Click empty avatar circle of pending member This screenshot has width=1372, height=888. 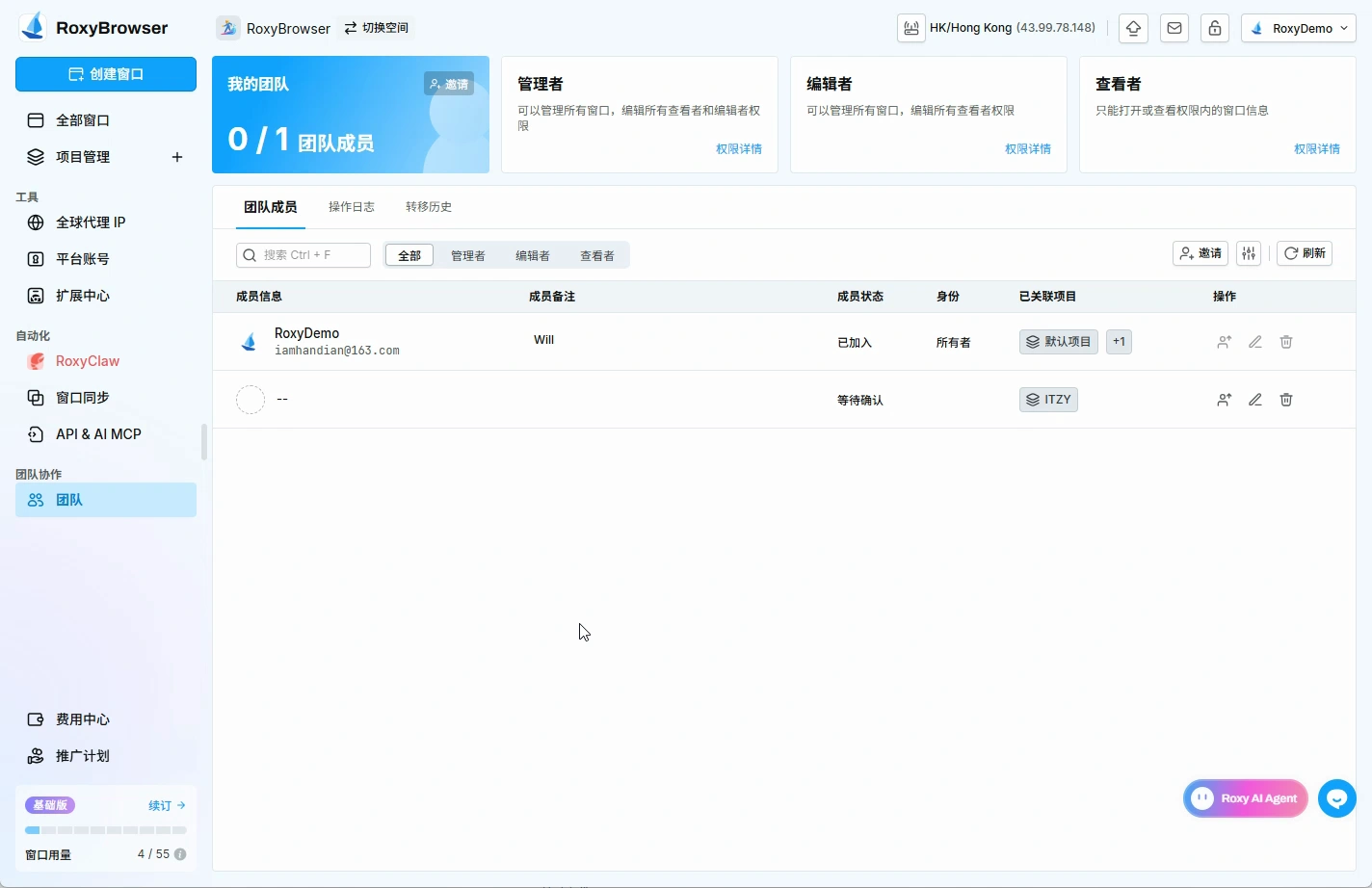[251, 400]
